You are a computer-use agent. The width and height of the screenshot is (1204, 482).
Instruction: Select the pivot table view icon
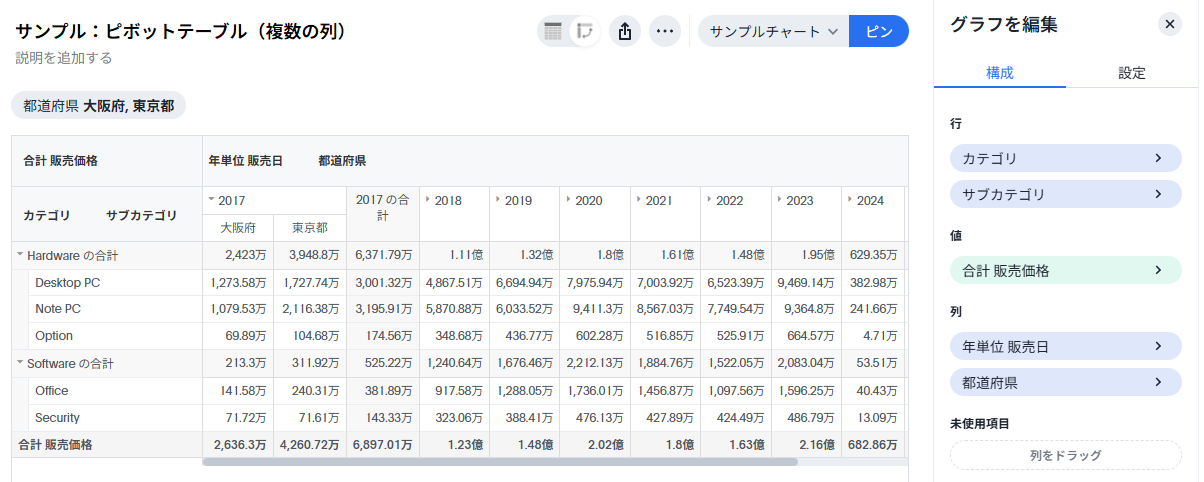coord(585,31)
